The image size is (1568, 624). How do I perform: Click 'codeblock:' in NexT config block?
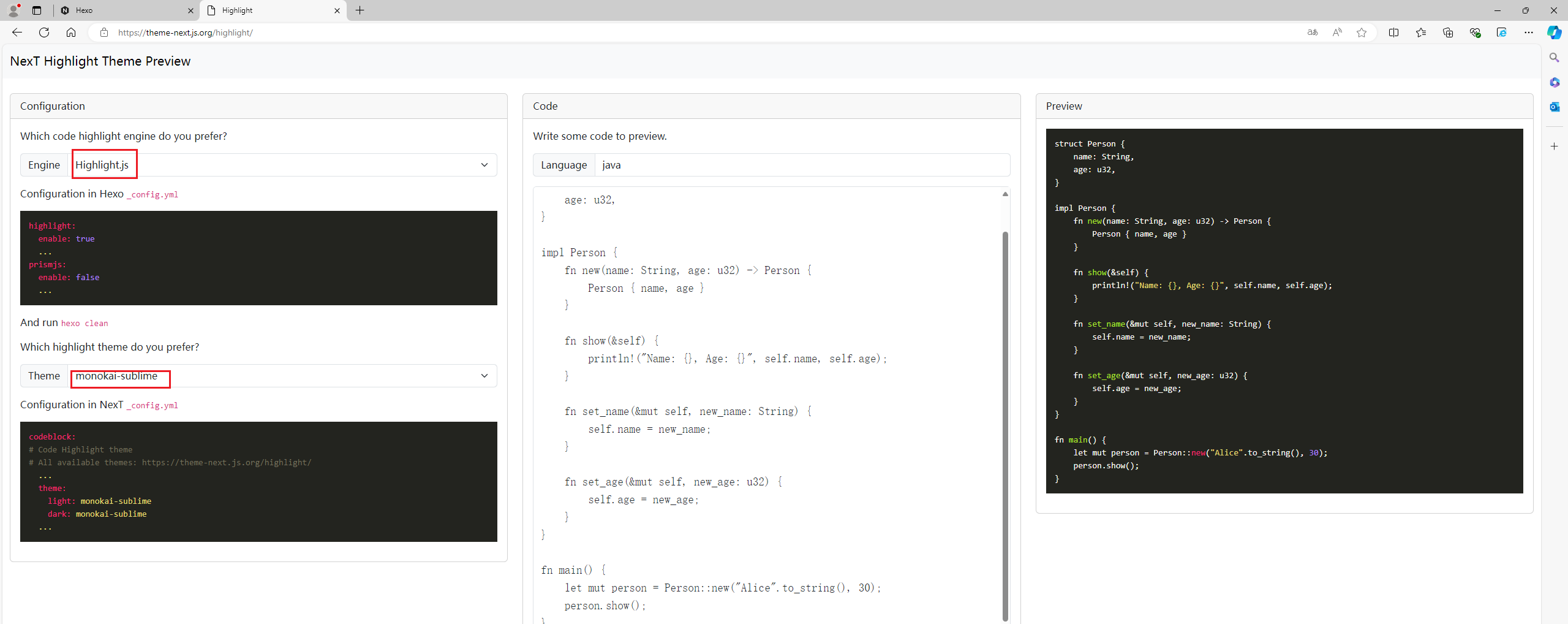click(x=52, y=436)
